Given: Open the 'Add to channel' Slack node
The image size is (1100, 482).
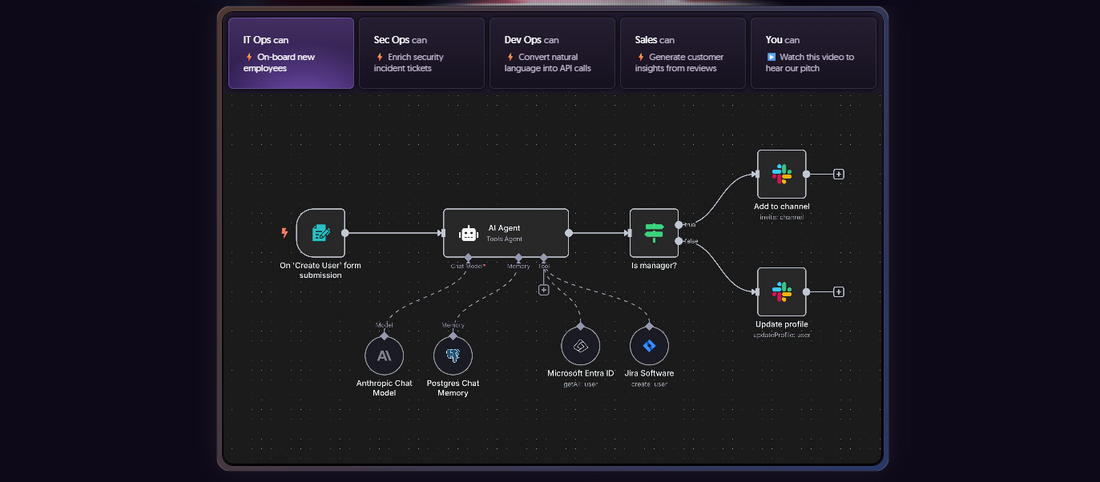Looking at the screenshot, I should pyautogui.click(x=781, y=174).
